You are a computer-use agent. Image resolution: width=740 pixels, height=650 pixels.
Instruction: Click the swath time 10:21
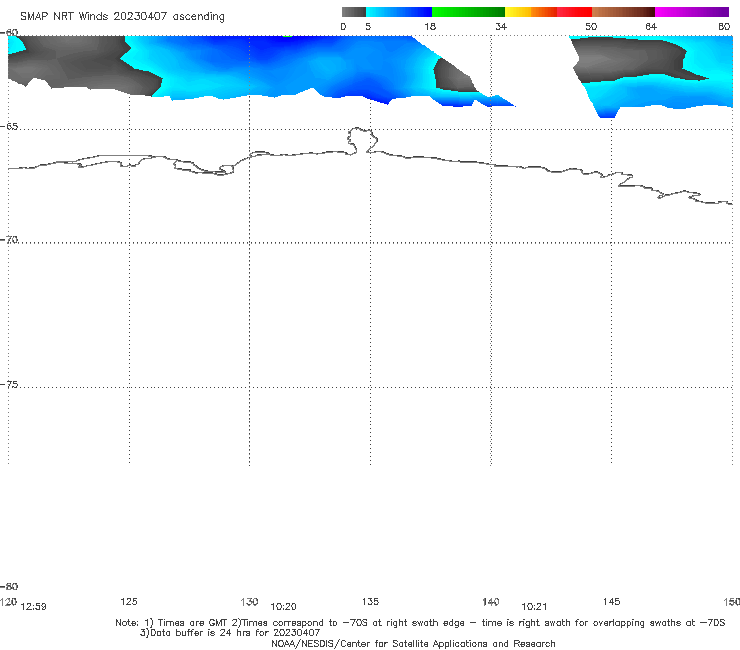pyautogui.click(x=534, y=607)
